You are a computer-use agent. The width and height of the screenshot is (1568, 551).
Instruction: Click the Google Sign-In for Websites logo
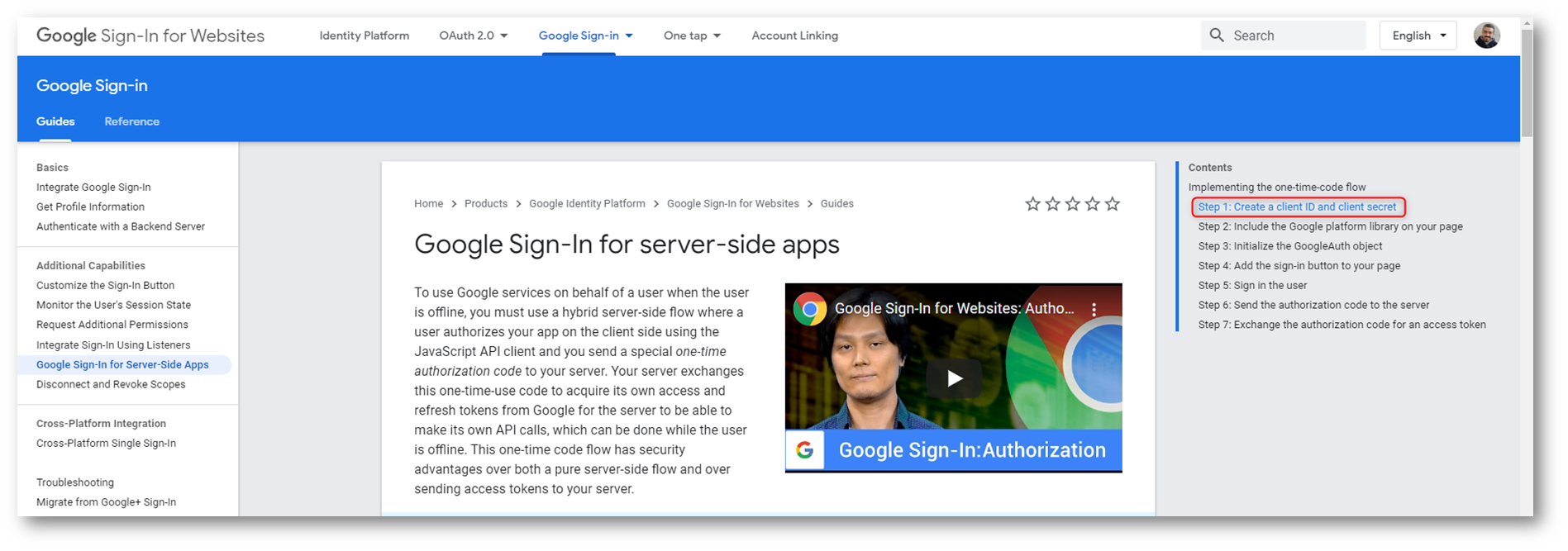(x=150, y=36)
